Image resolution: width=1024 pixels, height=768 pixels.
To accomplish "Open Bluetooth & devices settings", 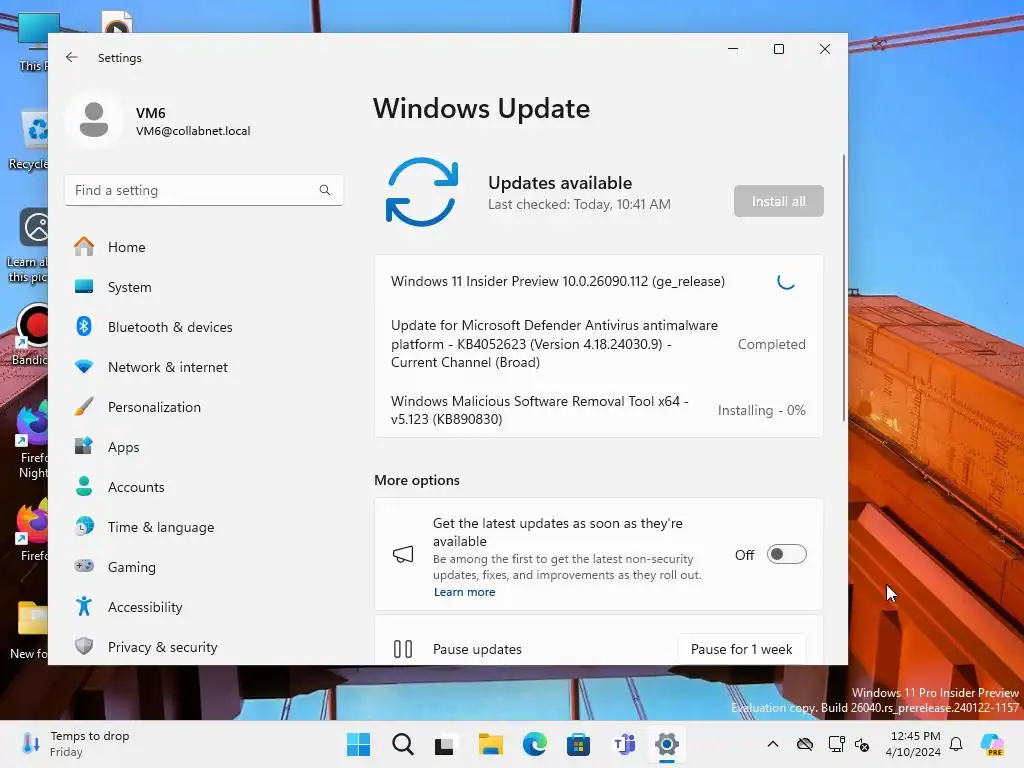I will pos(204,327).
